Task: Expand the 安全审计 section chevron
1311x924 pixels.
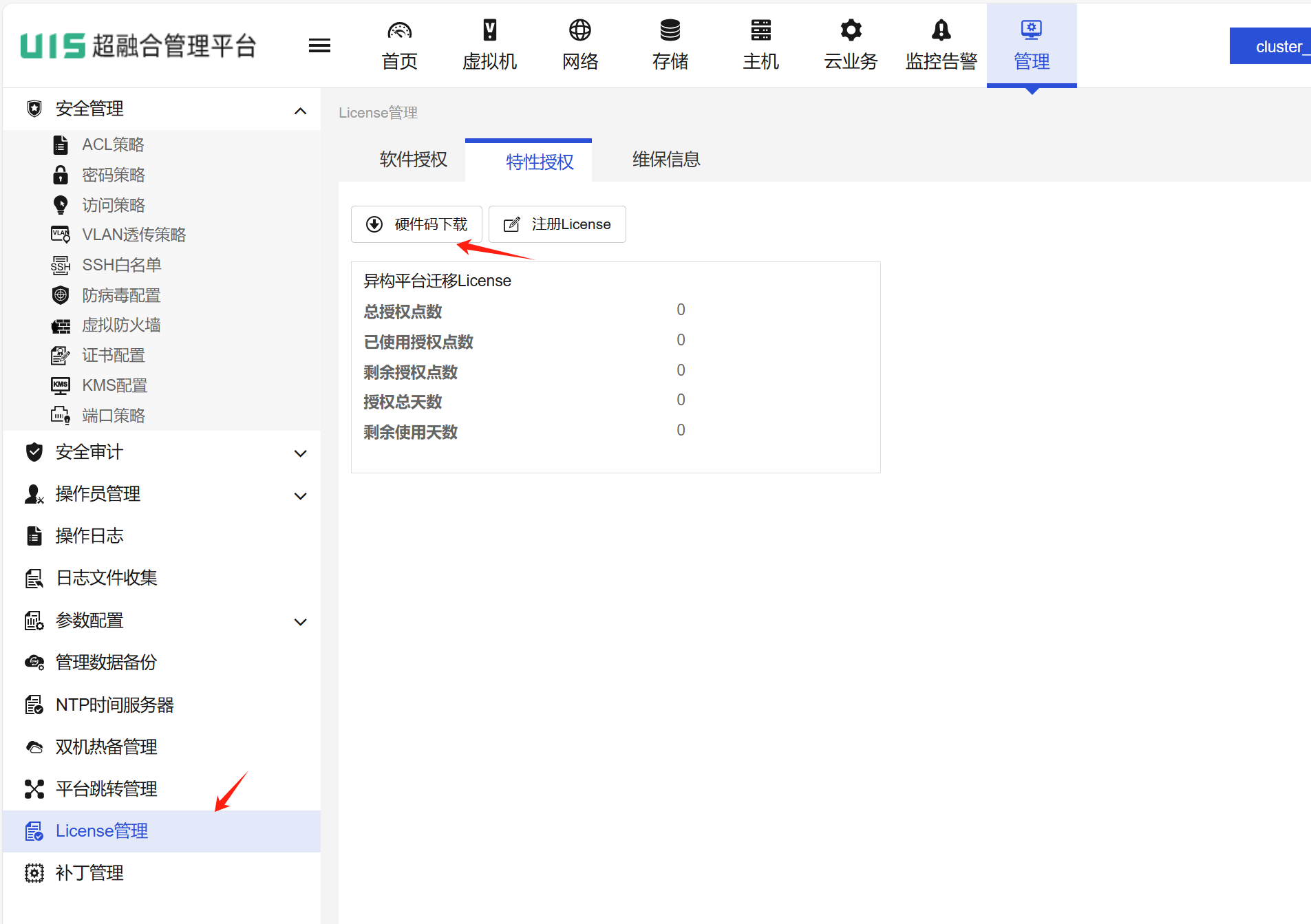Action: 300,453
